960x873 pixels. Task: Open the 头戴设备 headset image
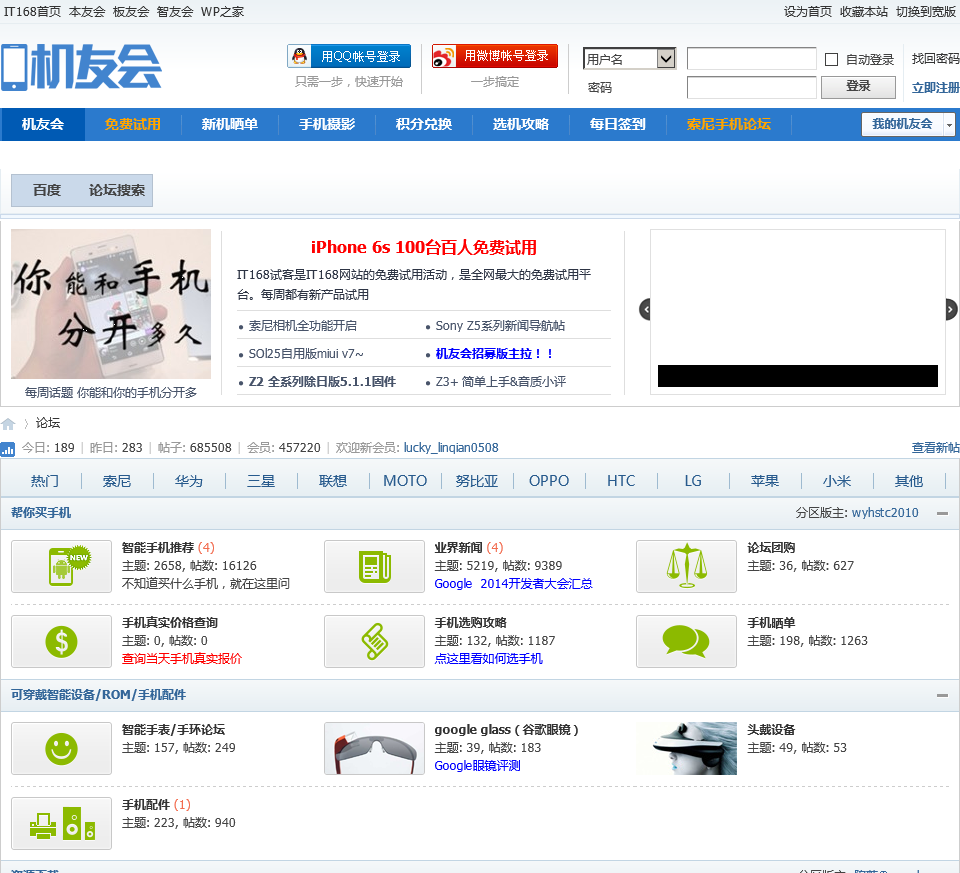point(686,749)
